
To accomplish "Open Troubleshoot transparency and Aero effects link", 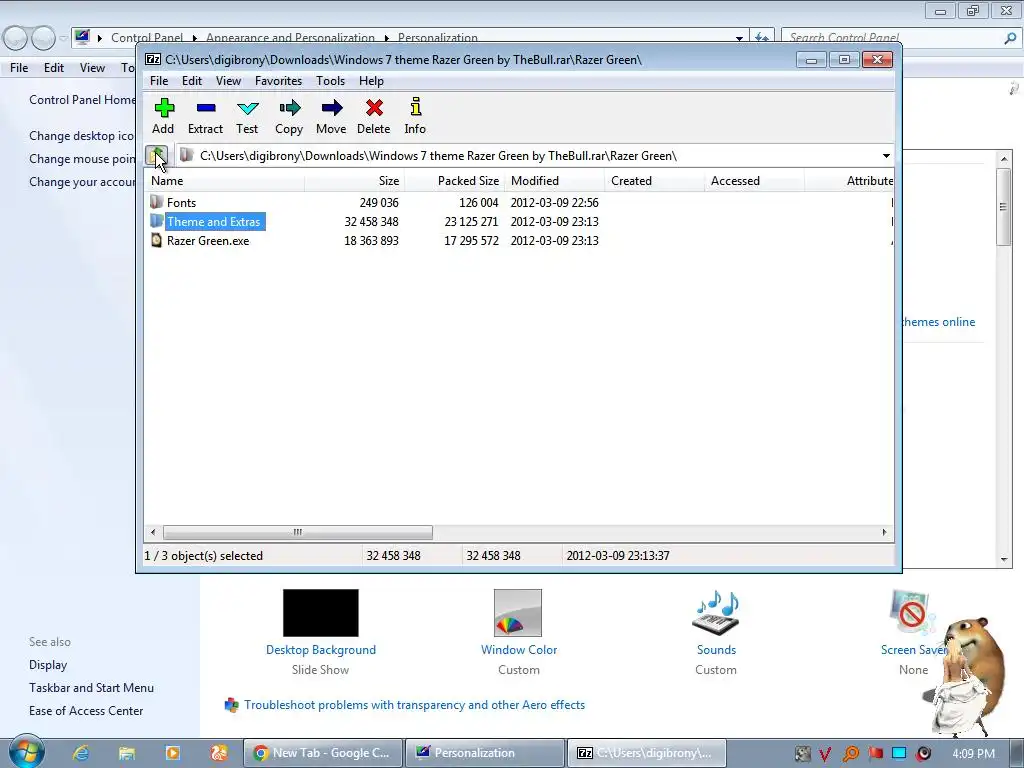I will coord(414,705).
